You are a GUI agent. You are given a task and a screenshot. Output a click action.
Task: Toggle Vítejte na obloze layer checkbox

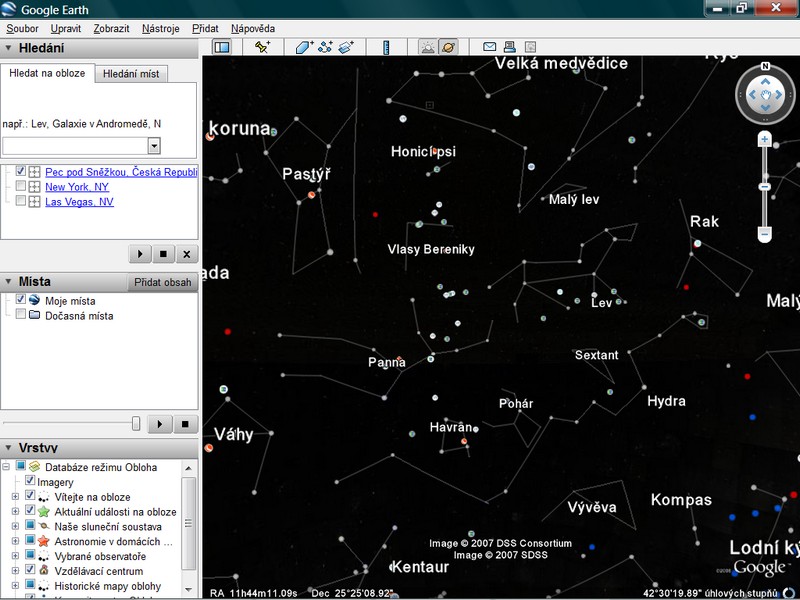click(x=30, y=495)
